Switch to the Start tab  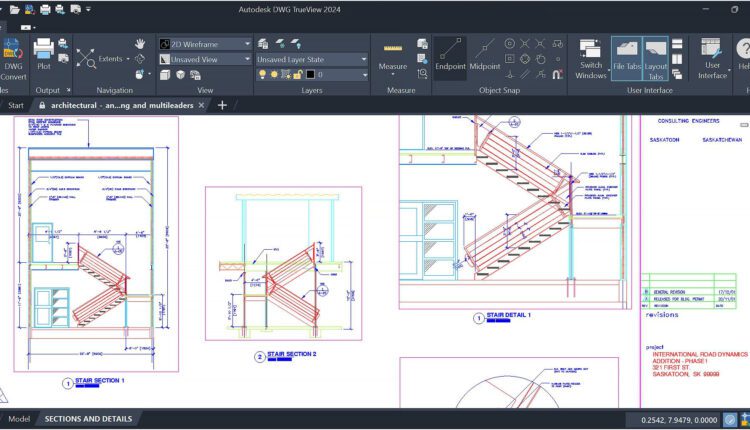point(16,105)
